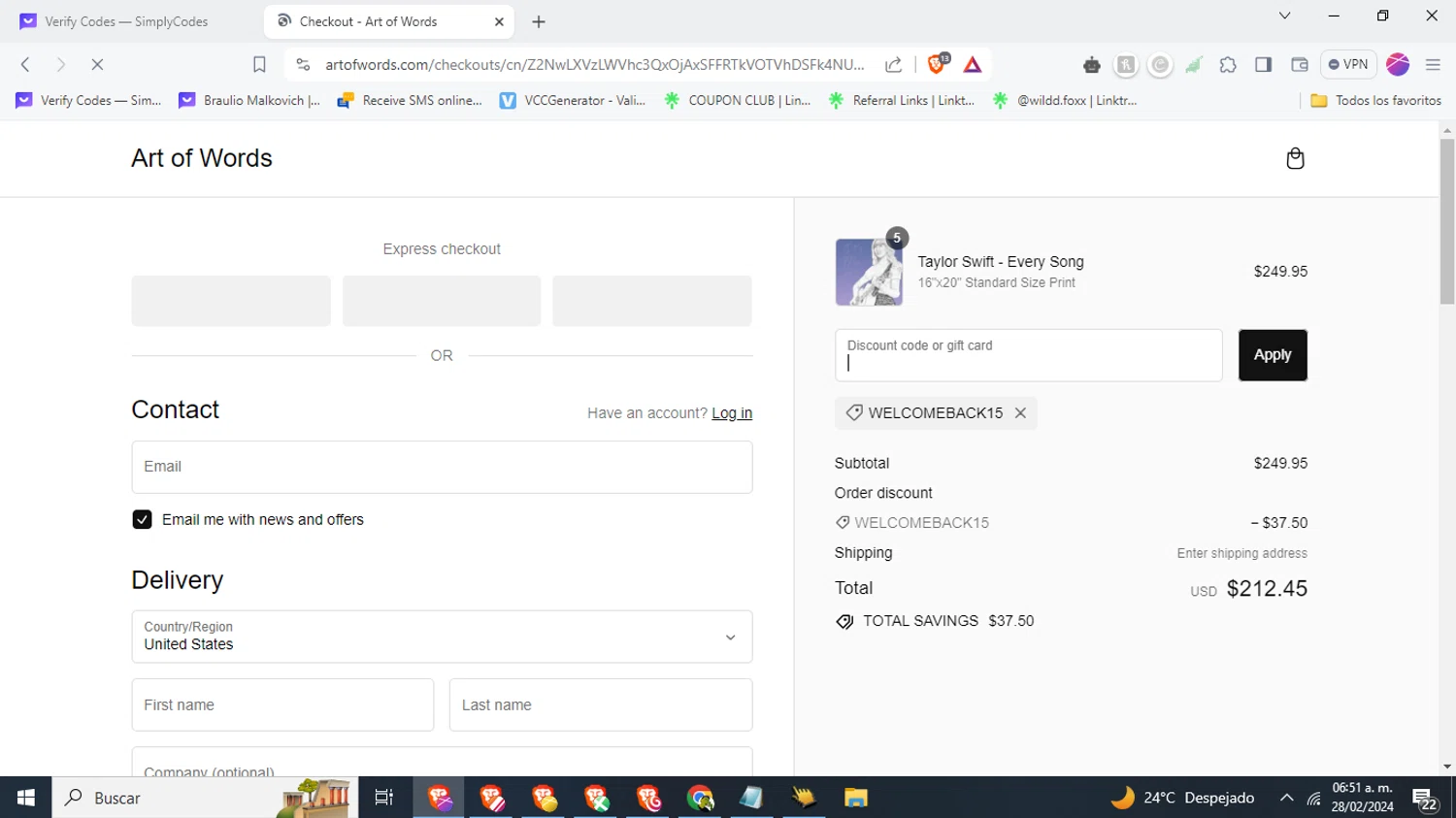Close the Checkout - Art of Words tab
The height and width of the screenshot is (818, 1456).
pos(499,21)
